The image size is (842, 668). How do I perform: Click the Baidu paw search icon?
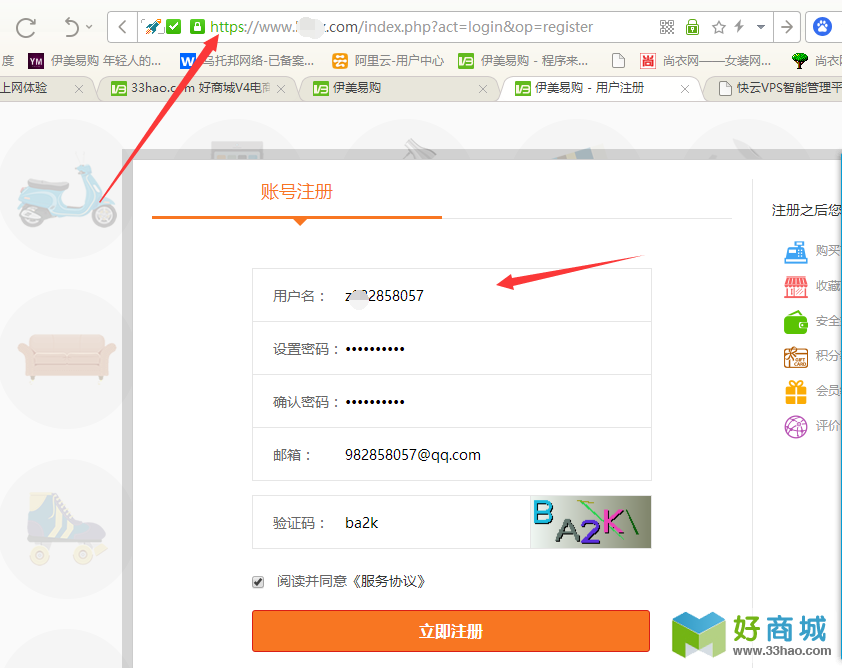[x=822, y=26]
